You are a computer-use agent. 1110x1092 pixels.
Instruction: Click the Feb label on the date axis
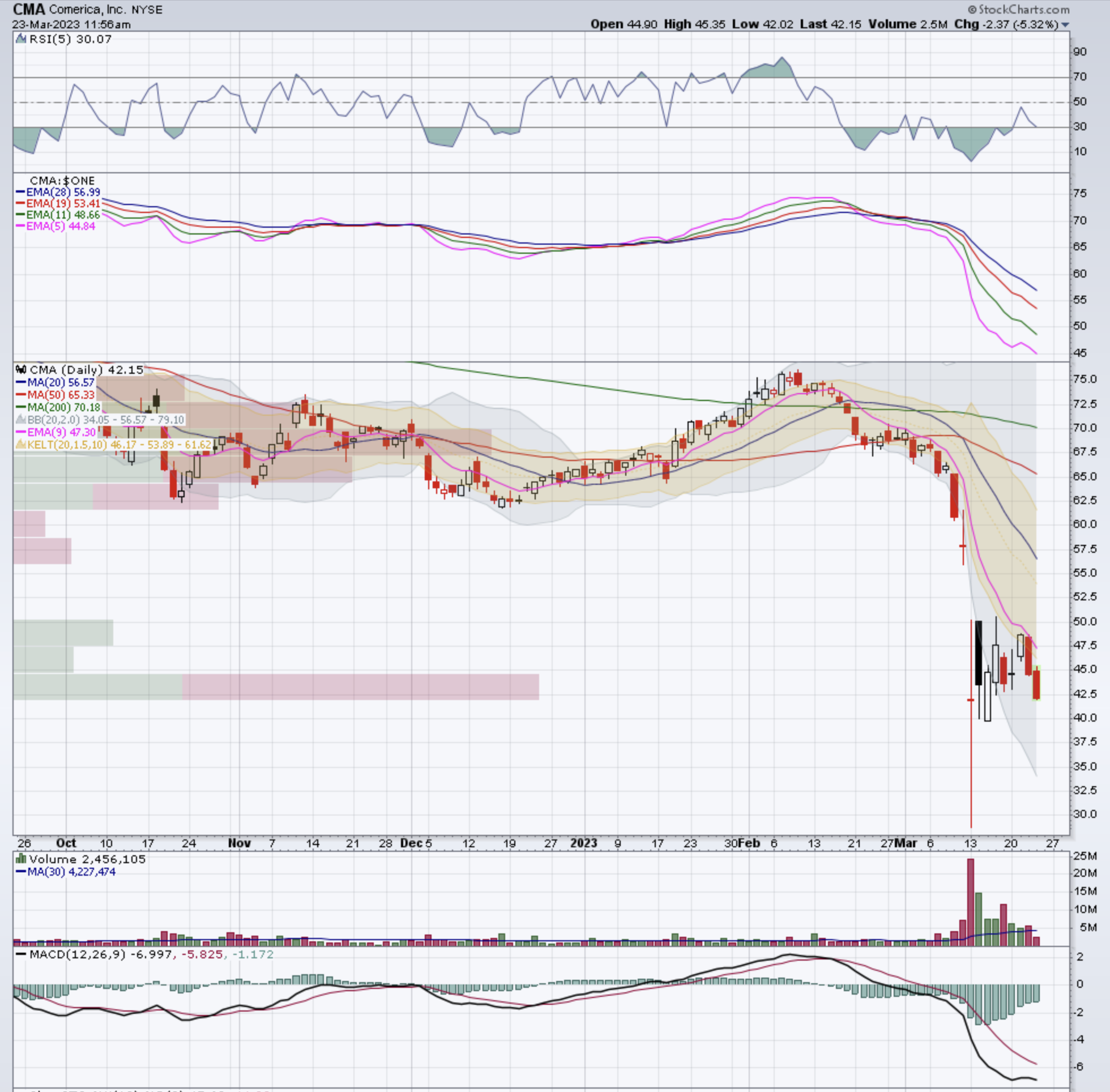[x=749, y=843]
